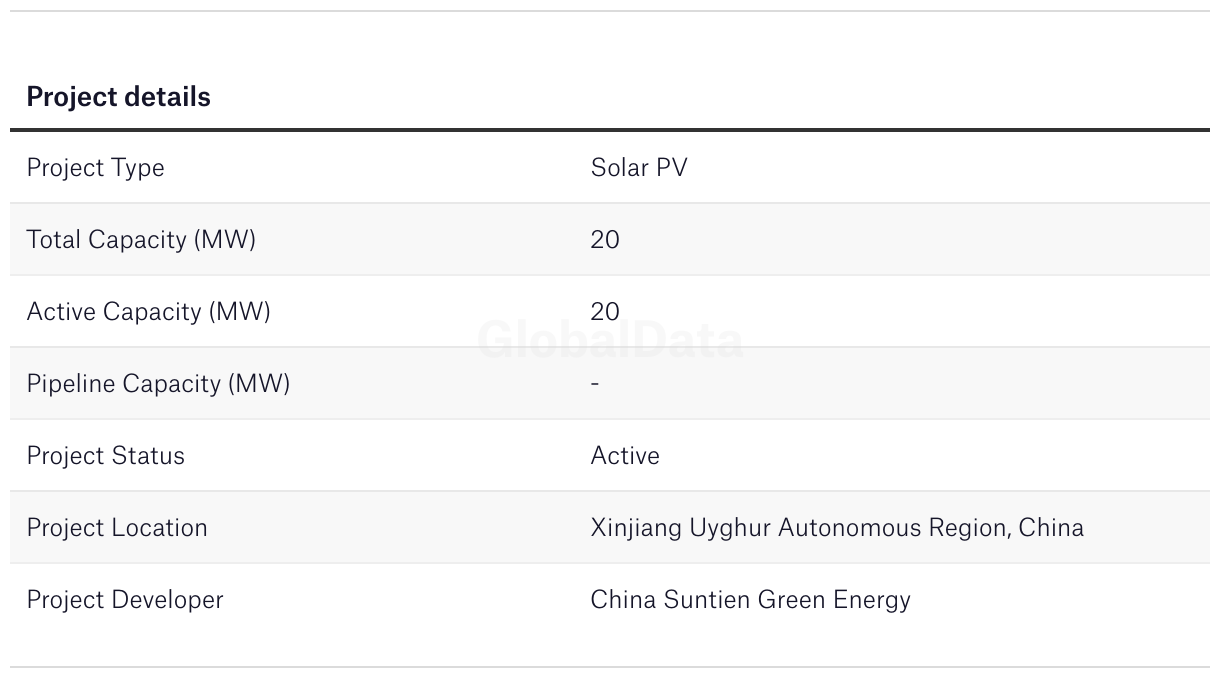This screenshot has height=678, width=1220.
Task: Click the word China in location value
Action: (1051, 527)
